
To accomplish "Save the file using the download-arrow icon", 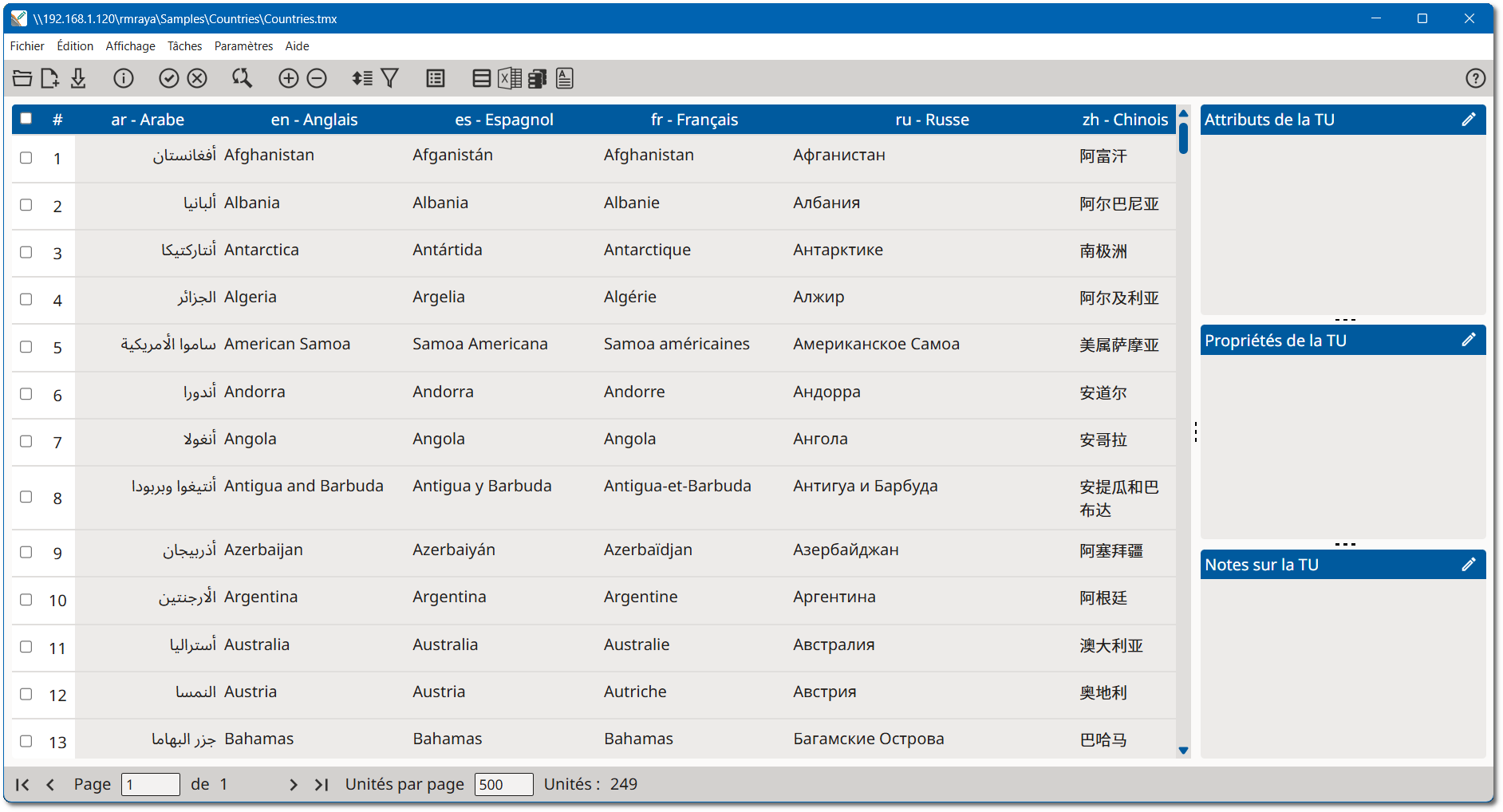I will point(78,78).
